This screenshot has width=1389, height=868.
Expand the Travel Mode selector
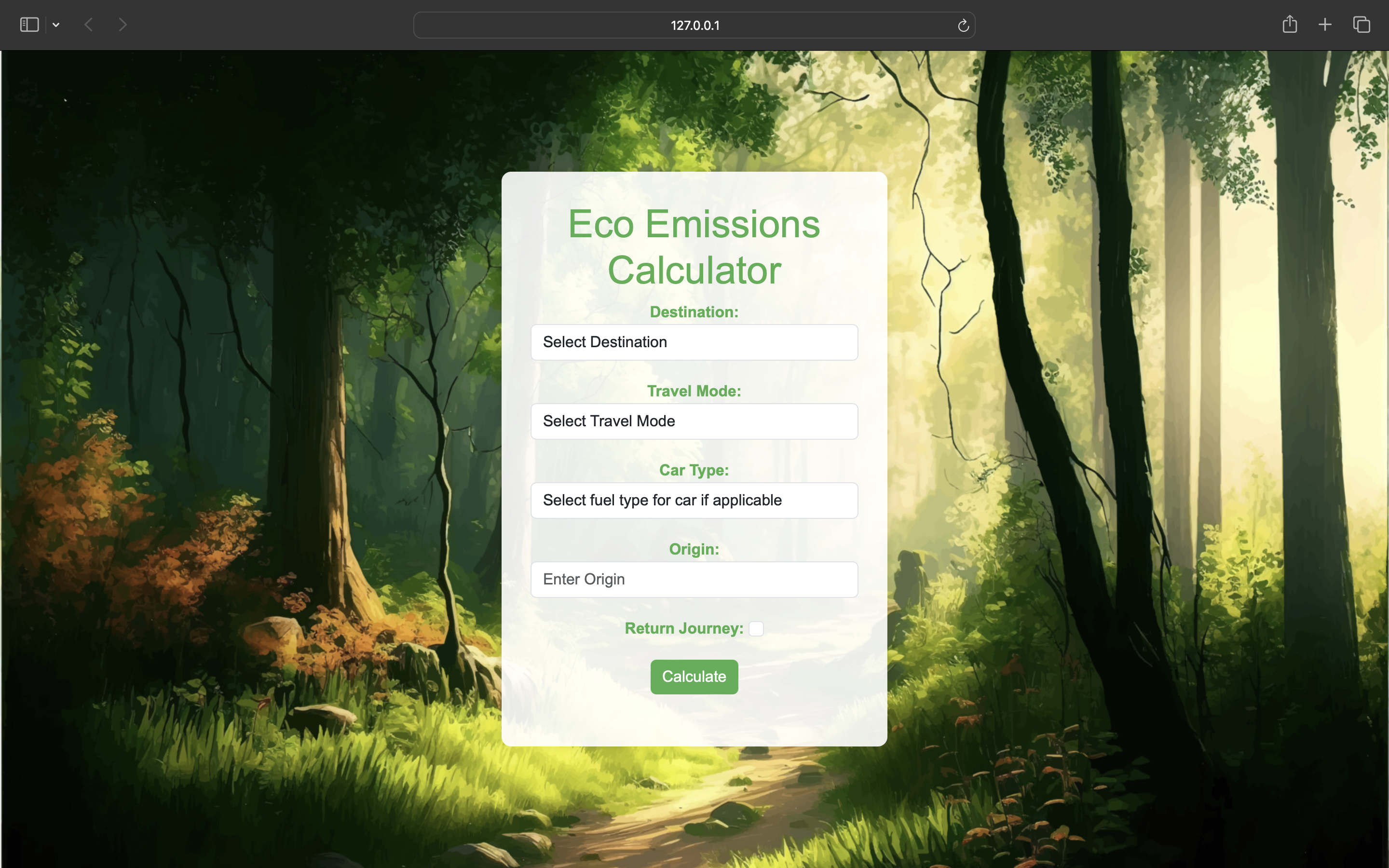coord(694,421)
